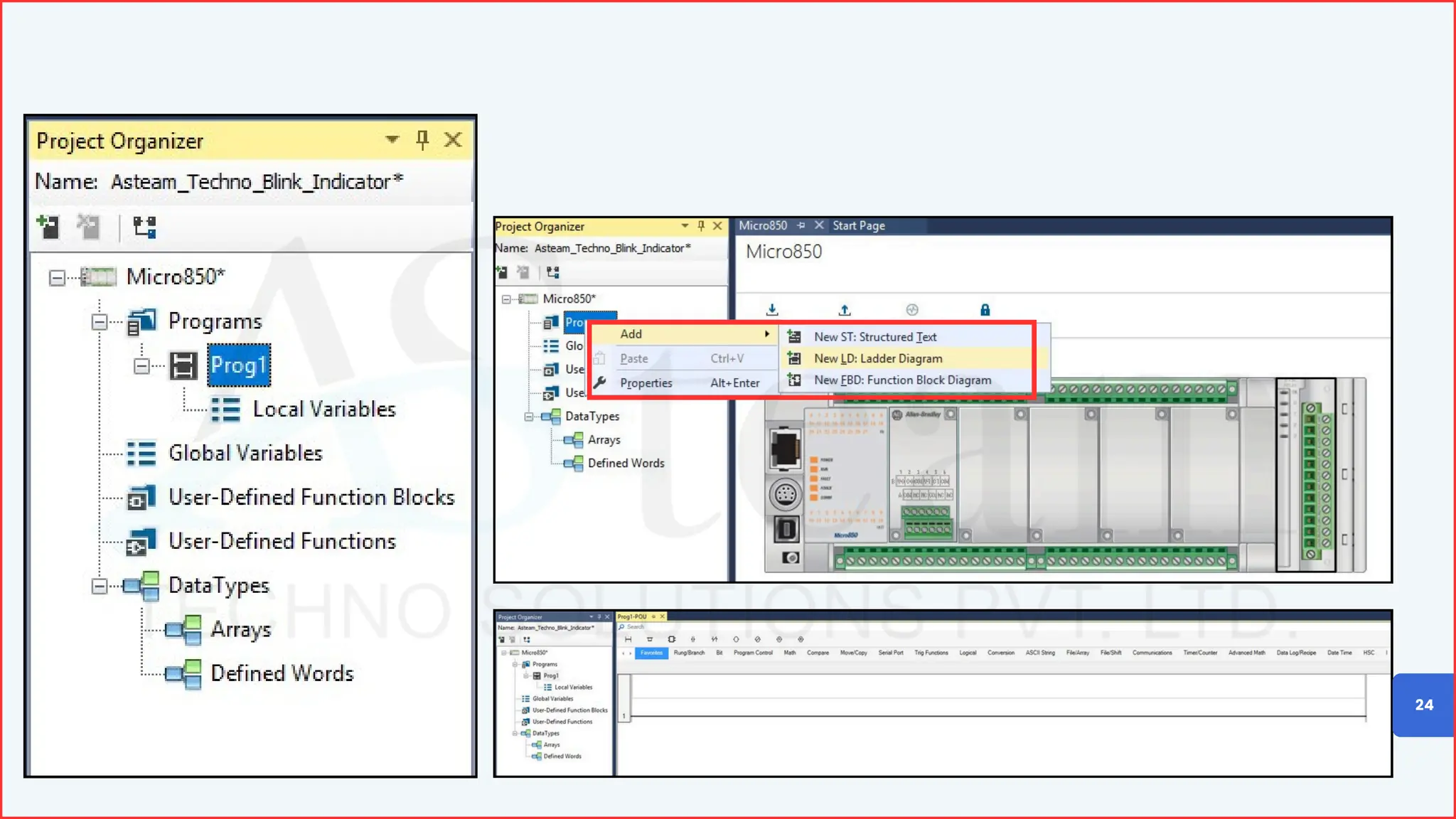Select New ST: Structured Text
The height and width of the screenshot is (819, 1456).
point(874,337)
